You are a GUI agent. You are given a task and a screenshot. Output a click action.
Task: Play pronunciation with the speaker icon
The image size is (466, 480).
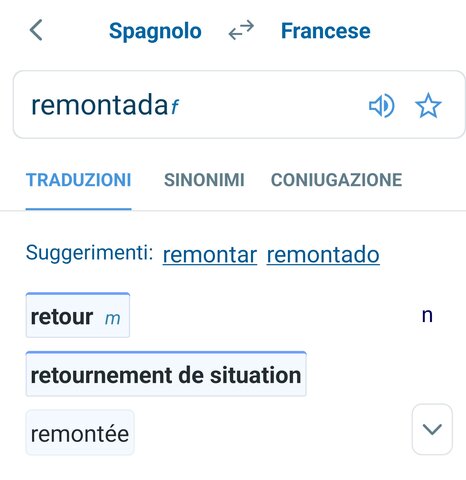(382, 106)
